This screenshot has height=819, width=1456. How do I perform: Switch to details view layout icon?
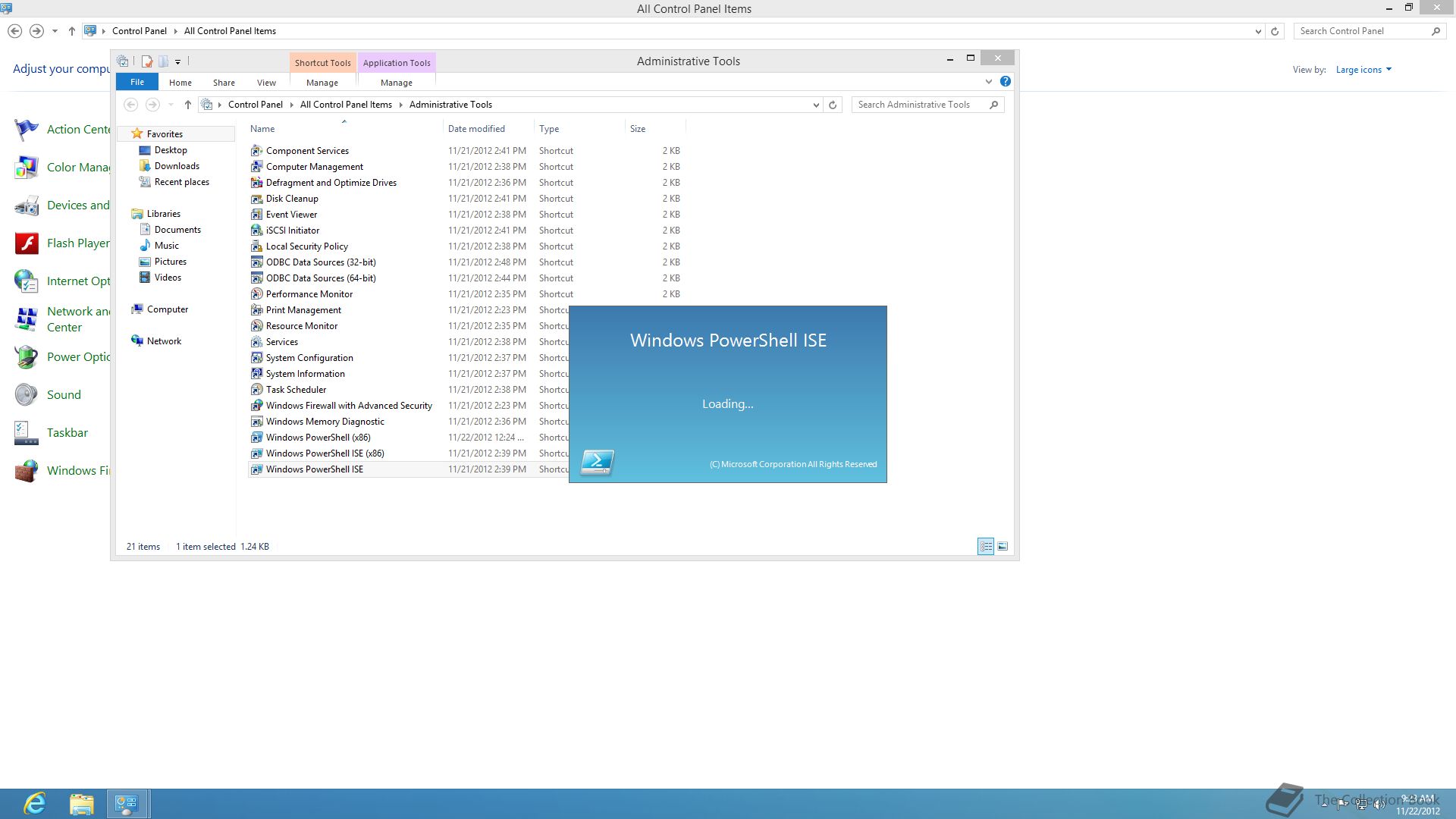pos(986,546)
